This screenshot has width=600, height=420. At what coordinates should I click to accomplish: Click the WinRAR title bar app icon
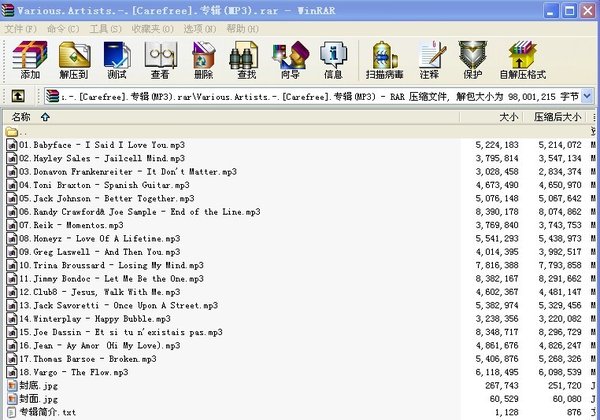(x=8, y=9)
